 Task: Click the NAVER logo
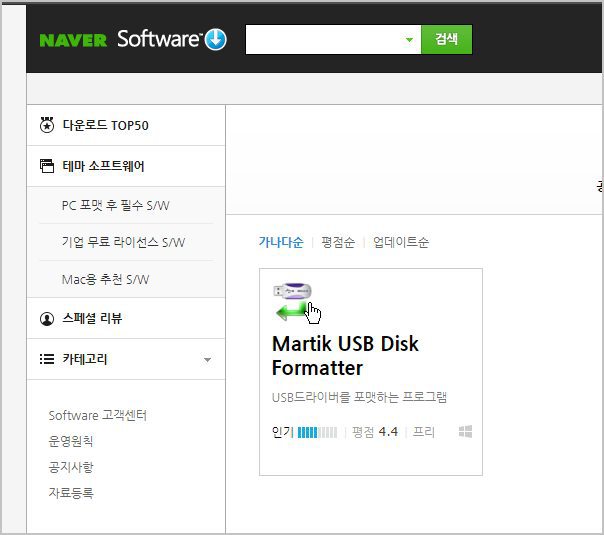tap(74, 41)
